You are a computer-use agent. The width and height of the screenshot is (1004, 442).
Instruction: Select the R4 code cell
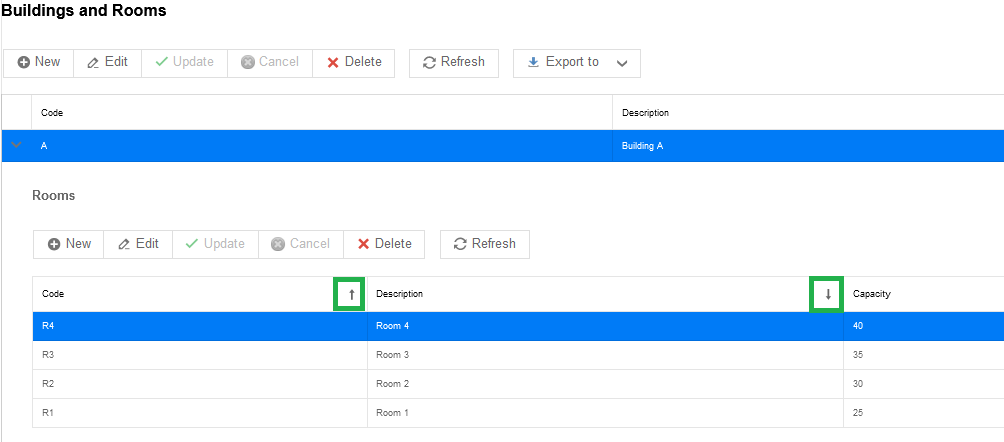point(200,326)
